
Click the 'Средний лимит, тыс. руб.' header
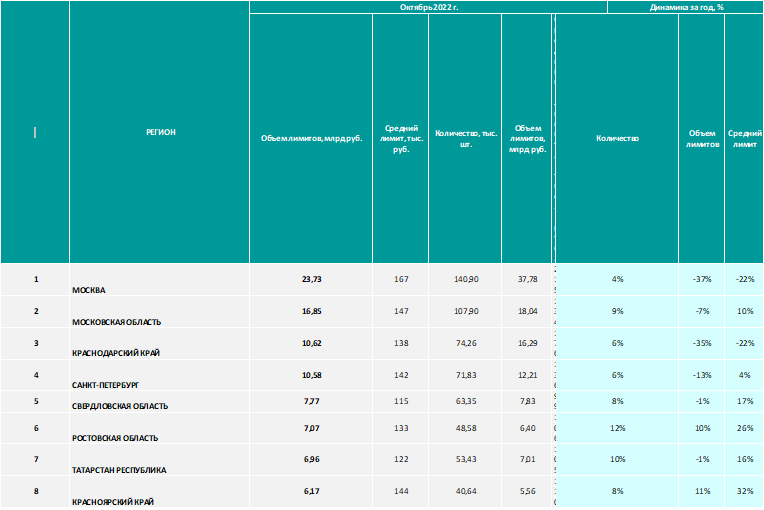pos(401,139)
